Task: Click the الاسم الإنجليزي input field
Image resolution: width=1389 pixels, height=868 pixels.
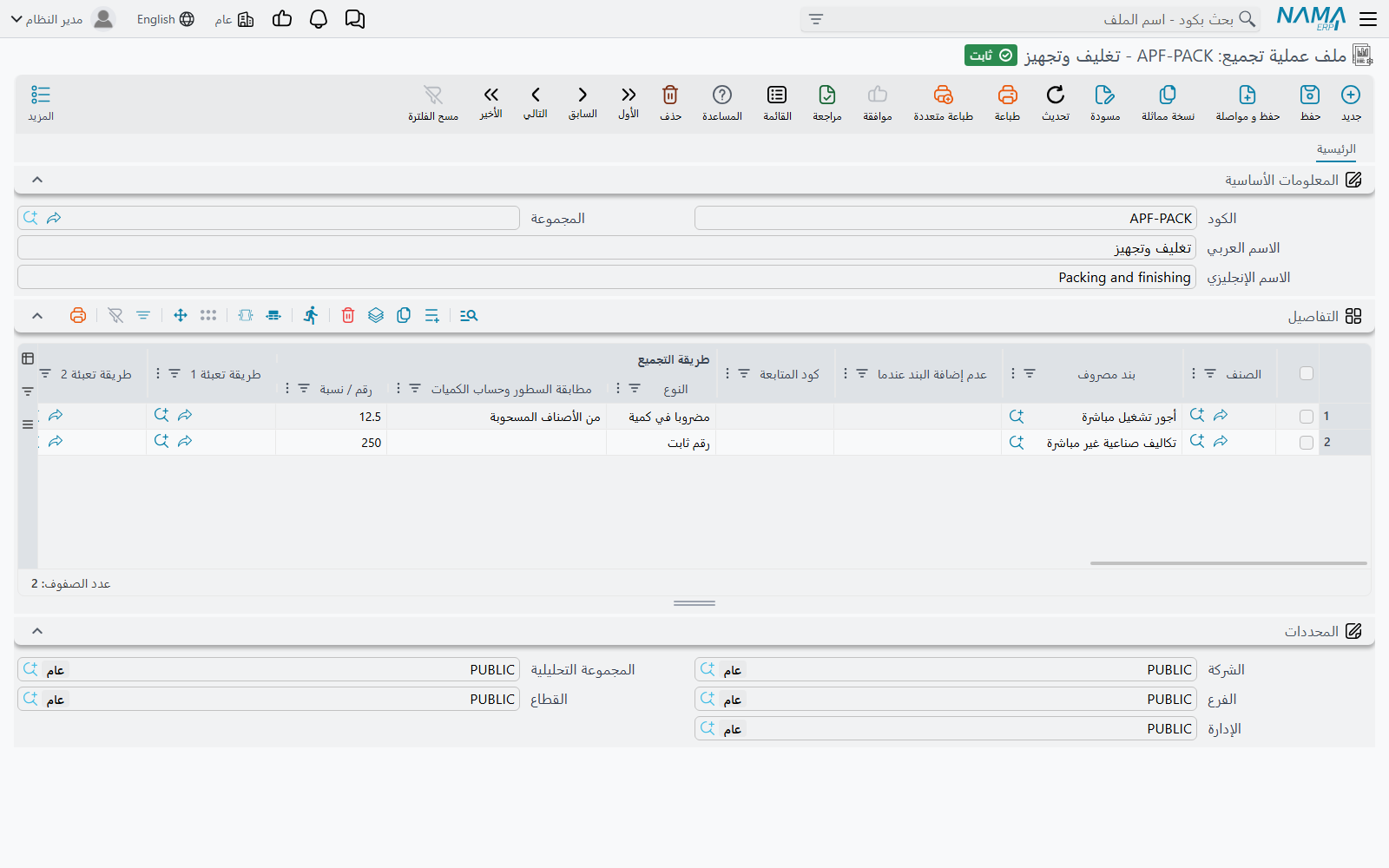Action: point(607,277)
